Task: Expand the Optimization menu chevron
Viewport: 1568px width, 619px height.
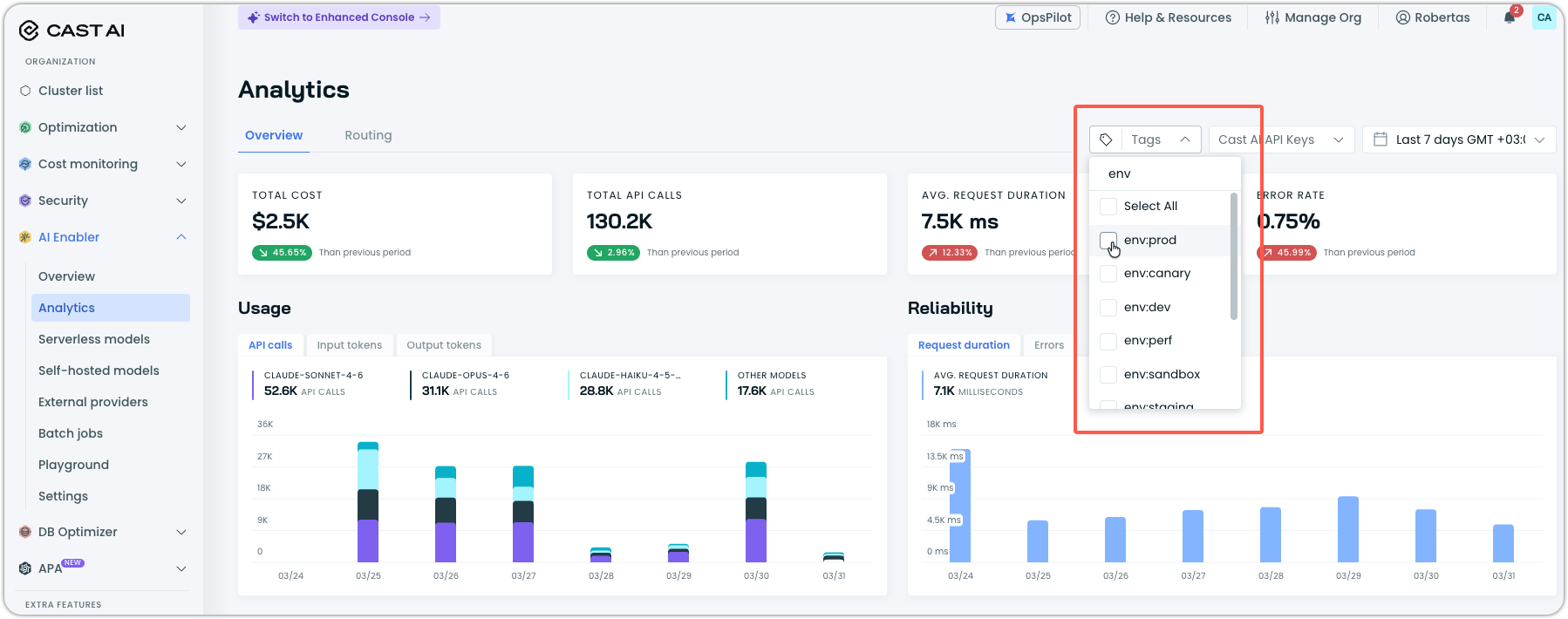Action: (x=181, y=127)
